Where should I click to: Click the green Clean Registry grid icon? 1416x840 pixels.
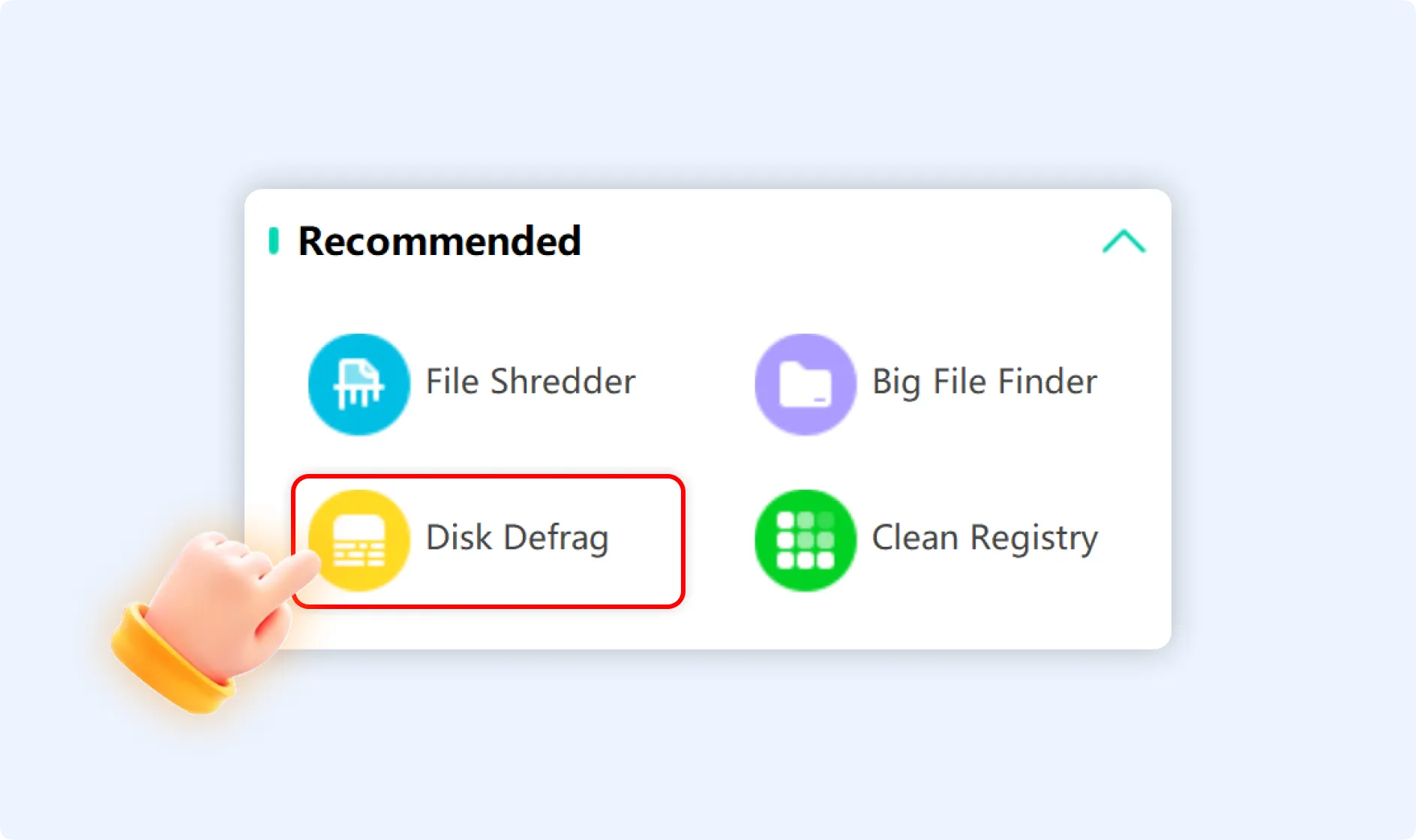coord(804,538)
